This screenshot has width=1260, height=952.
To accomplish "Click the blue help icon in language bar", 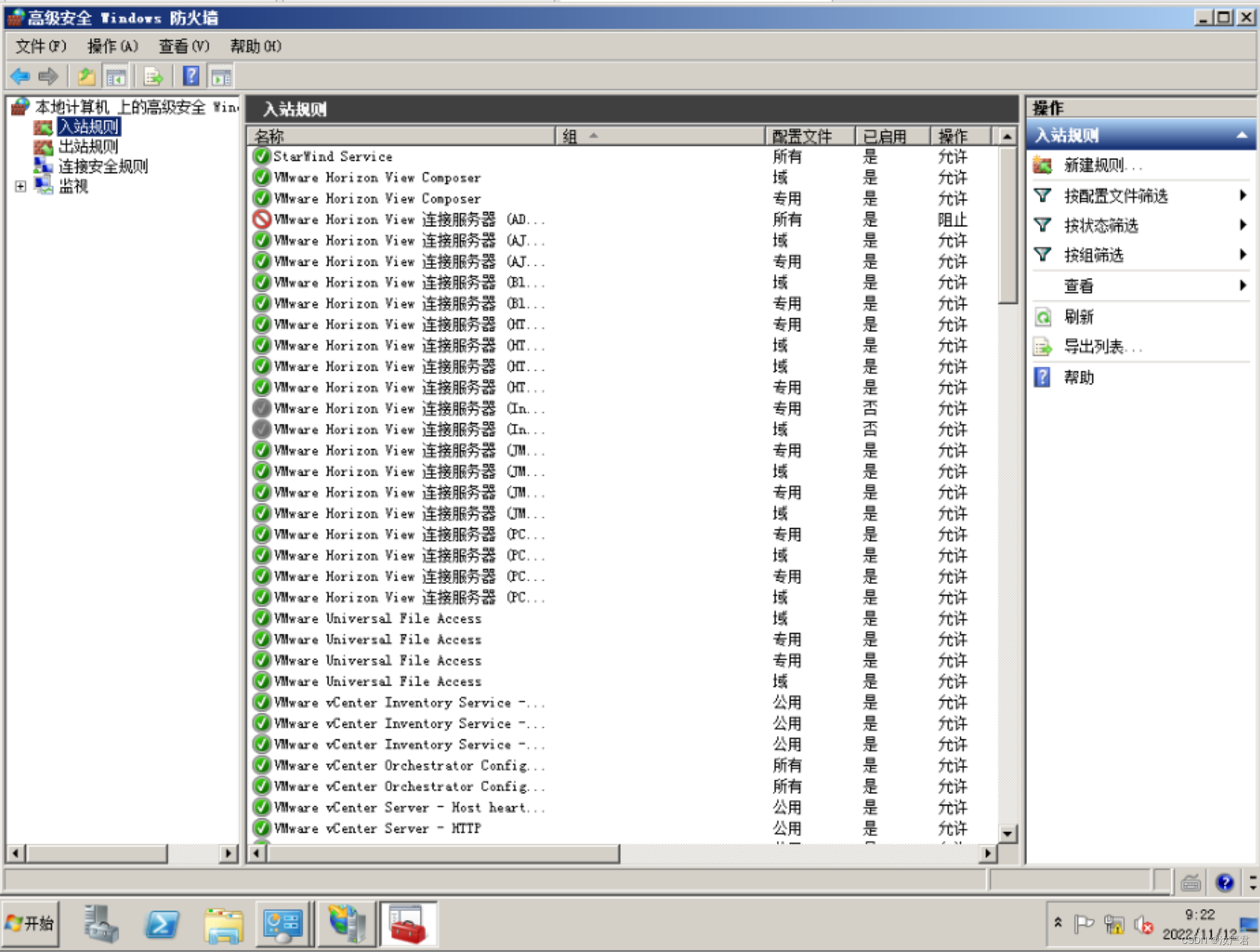I will tap(1225, 883).
